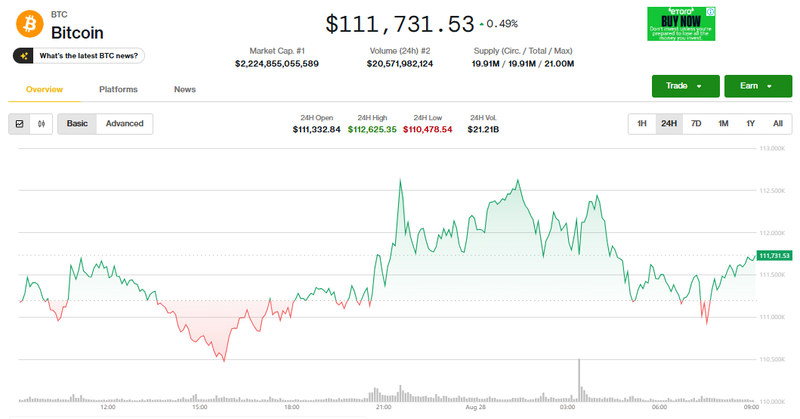The image size is (800, 419).
Task: Show the All time range
Action: tap(777, 124)
